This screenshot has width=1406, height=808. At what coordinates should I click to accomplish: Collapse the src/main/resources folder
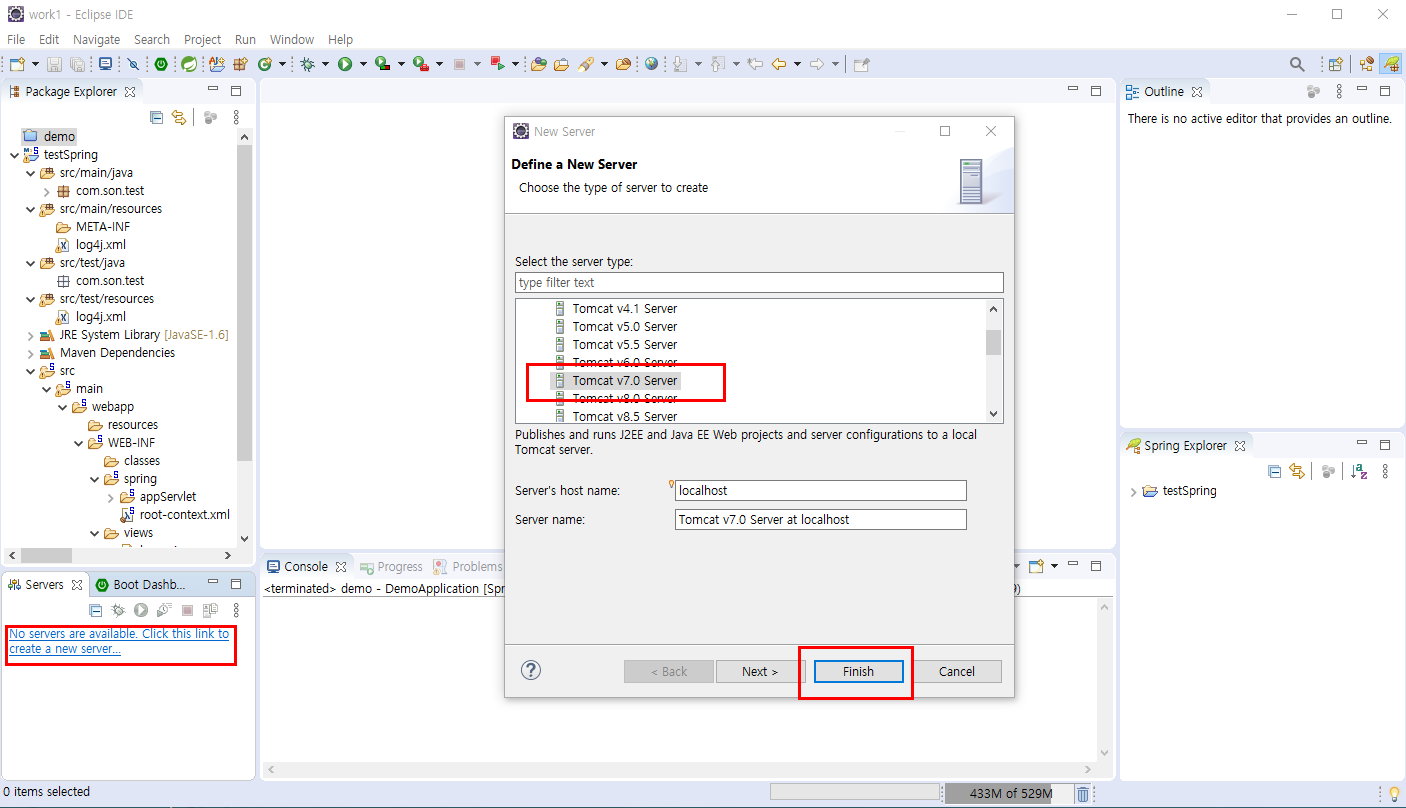pos(30,209)
